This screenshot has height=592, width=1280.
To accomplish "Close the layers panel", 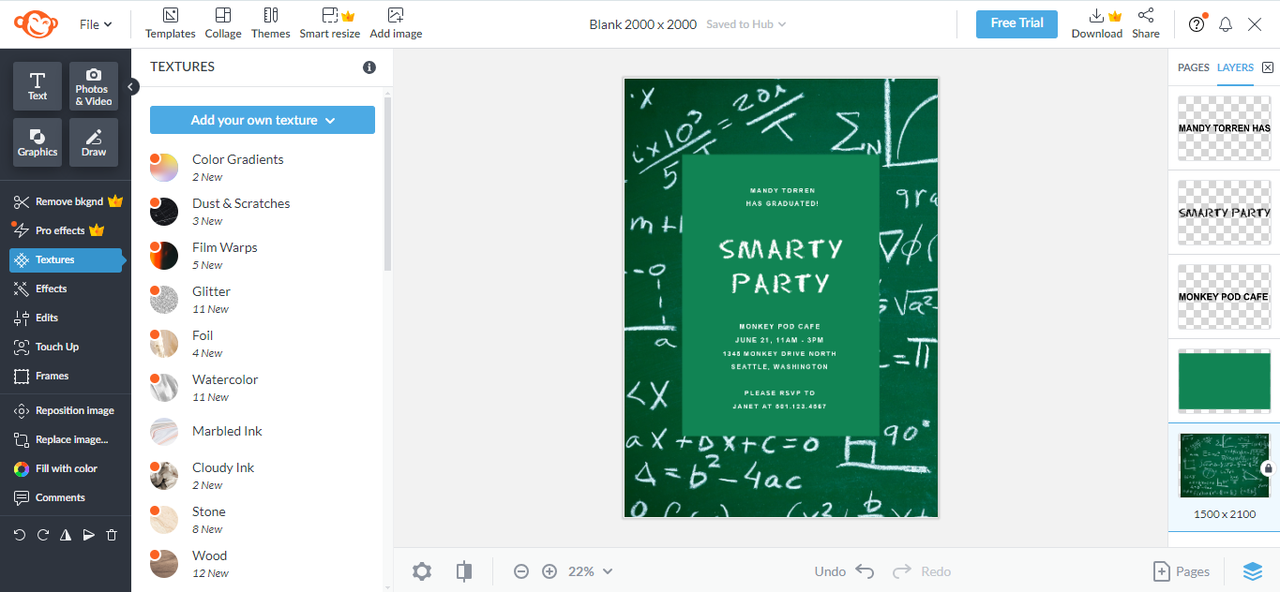I will 1268,67.
